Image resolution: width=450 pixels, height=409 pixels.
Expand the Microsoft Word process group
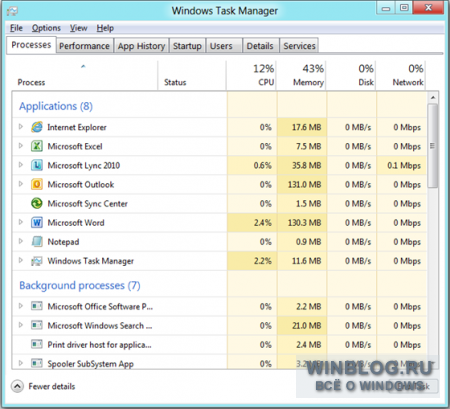point(21,222)
